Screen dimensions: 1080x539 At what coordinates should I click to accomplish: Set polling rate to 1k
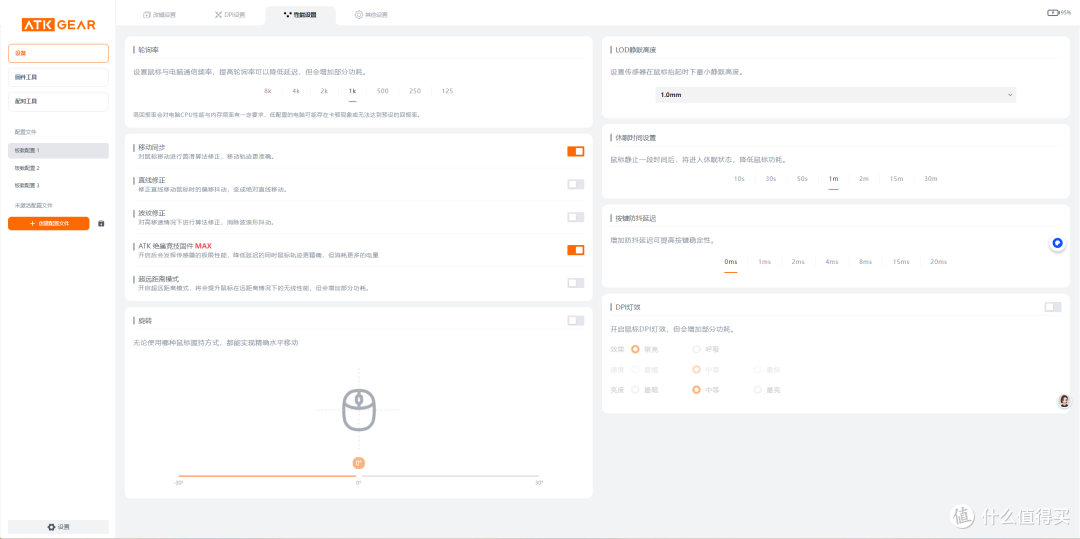[x=352, y=91]
